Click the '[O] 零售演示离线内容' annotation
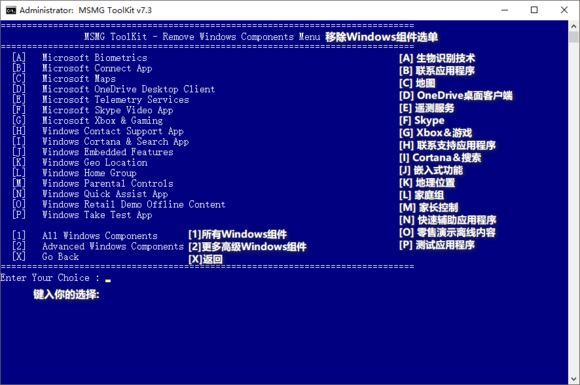 [447, 232]
